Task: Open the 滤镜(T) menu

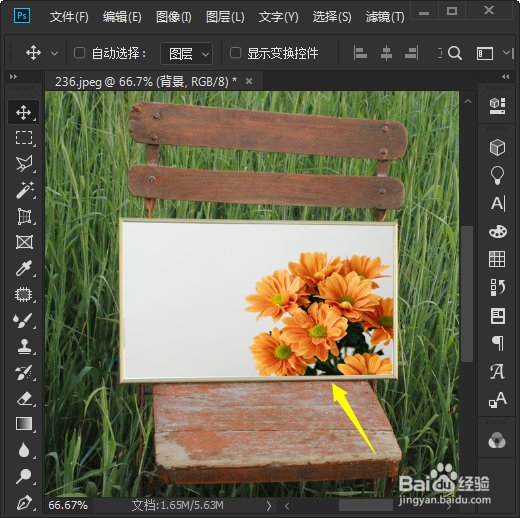Action: 385,17
